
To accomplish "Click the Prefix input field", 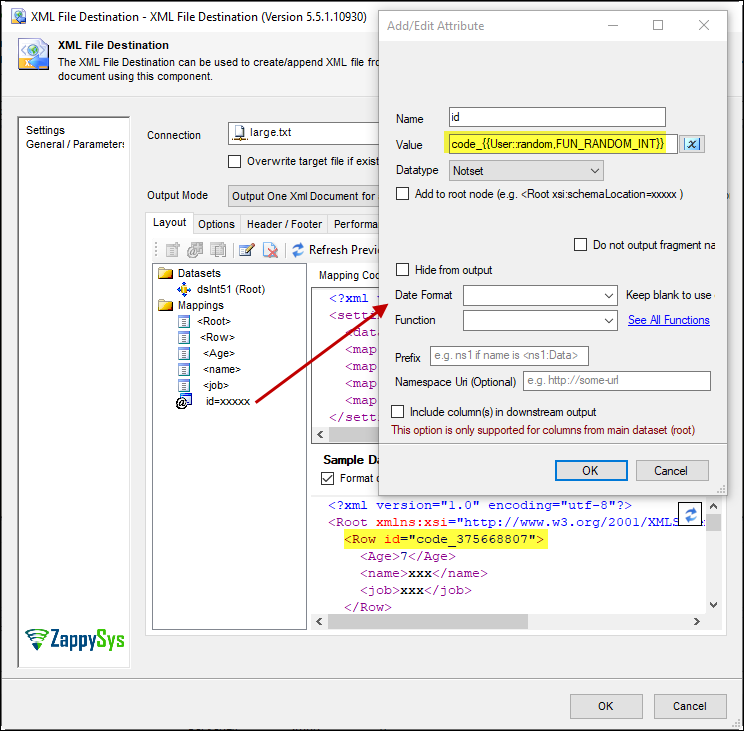I will point(509,356).
